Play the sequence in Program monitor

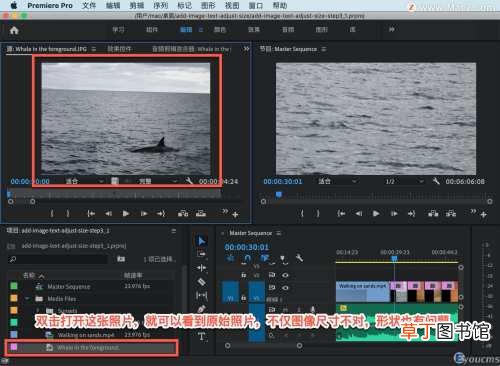pos(376,213)
